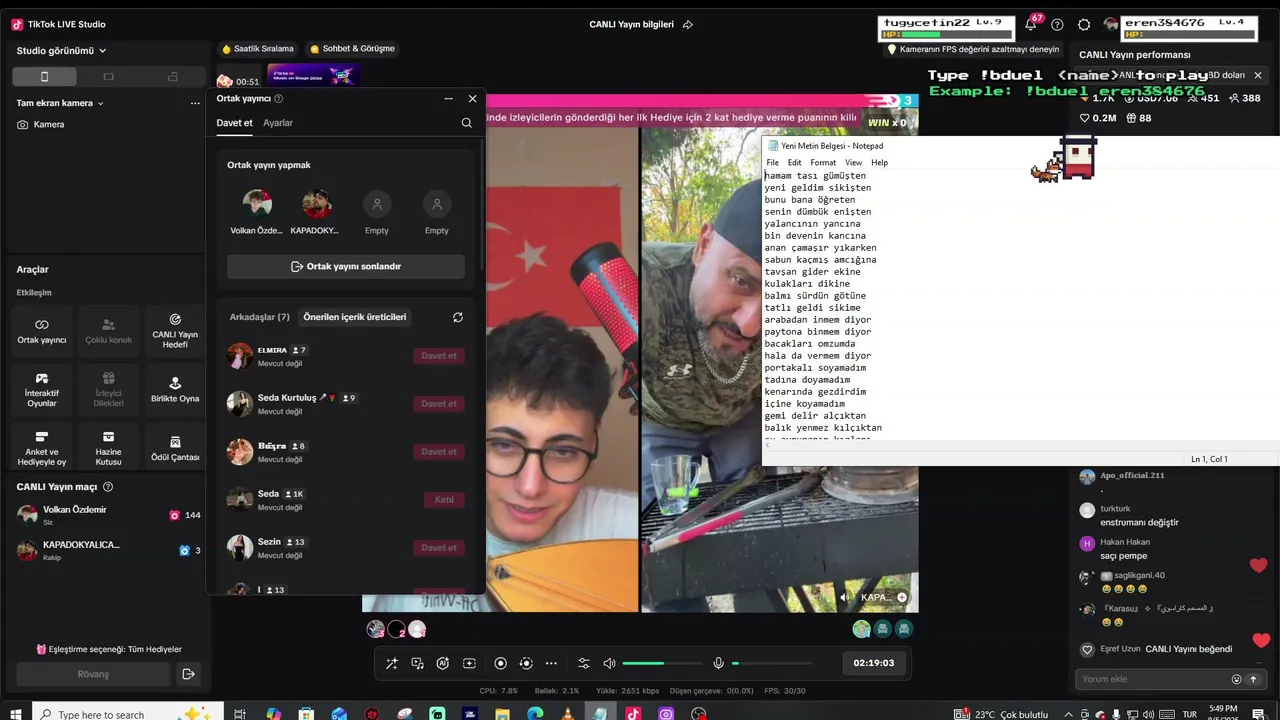Click Ortak yayını sonlandır button

tap(346, 267)
